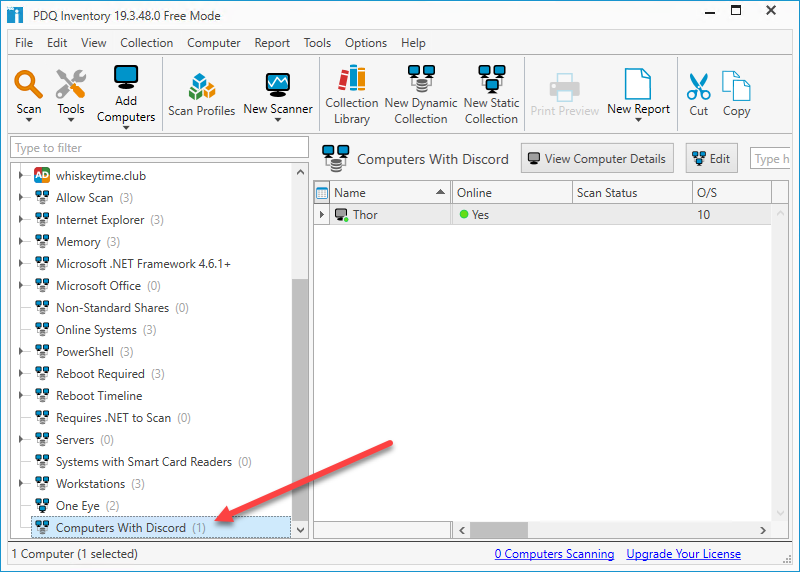Screen dimensions: 800x572
Task: Click the column chooser grid icon
Action: click(x=322, y=193)
